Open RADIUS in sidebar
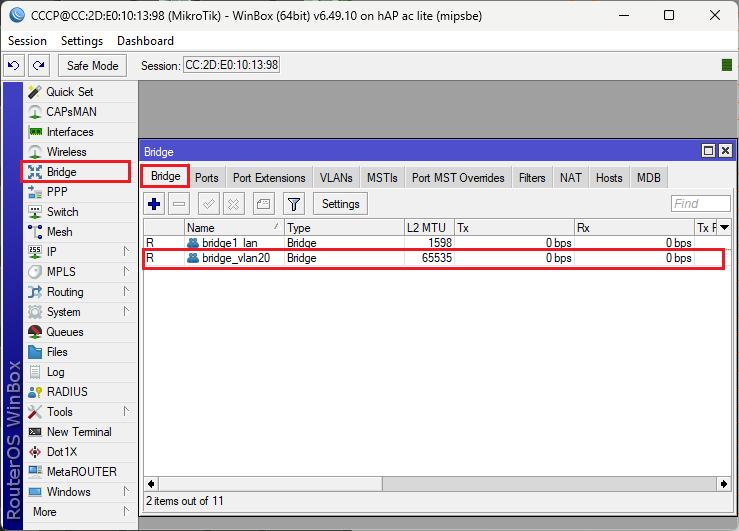Image resolution: width=739 pixels, height=531 pixels. coord(80,392)
